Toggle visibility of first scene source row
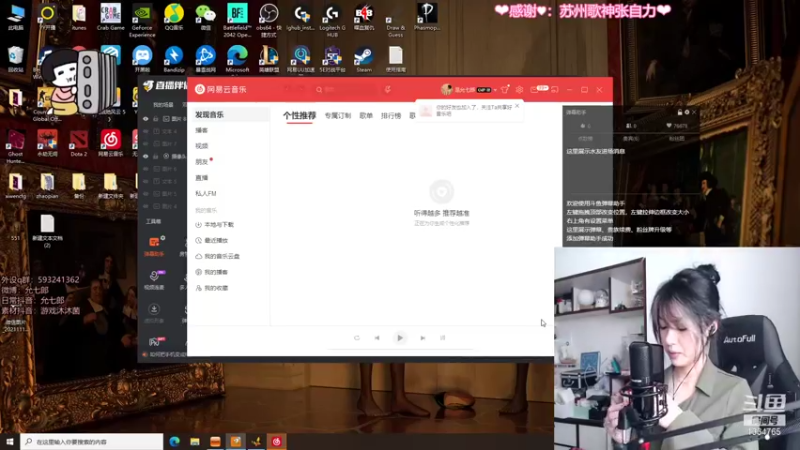Screen dimensions: 800x450 pos(145,119)
